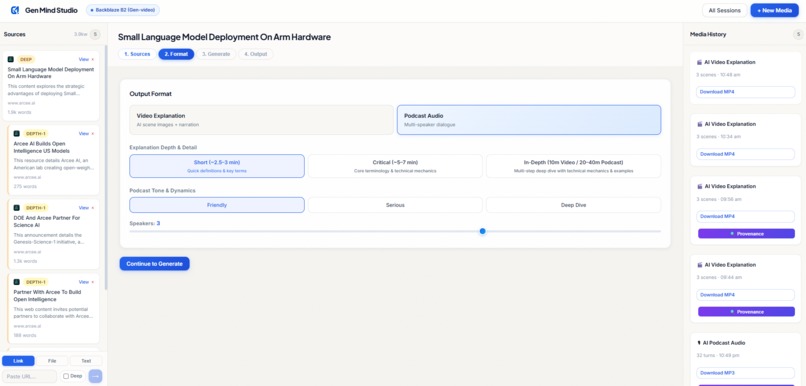Remove the Partner With Arcee source with x

coord(93,282)
